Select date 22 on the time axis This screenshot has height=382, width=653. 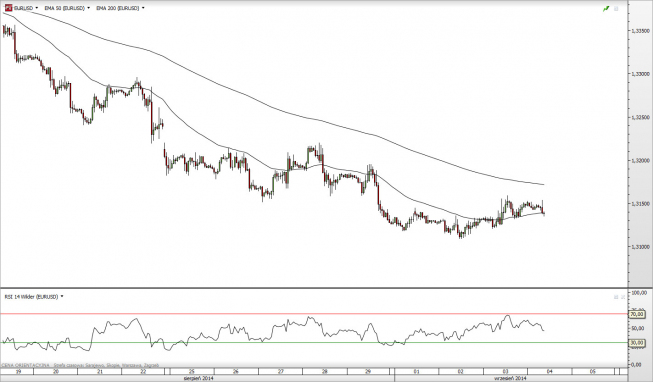click(144, 371)
